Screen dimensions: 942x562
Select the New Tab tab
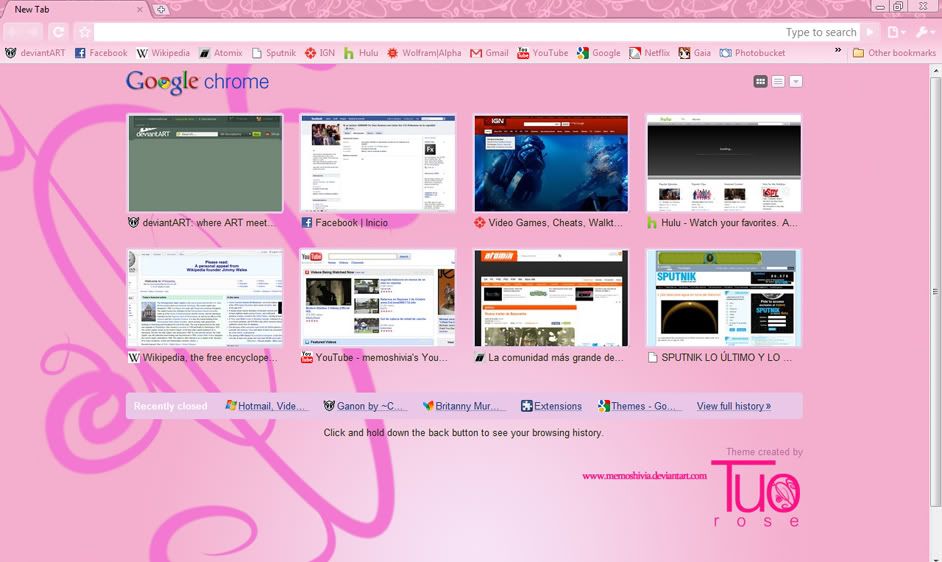tap(74, 10)
